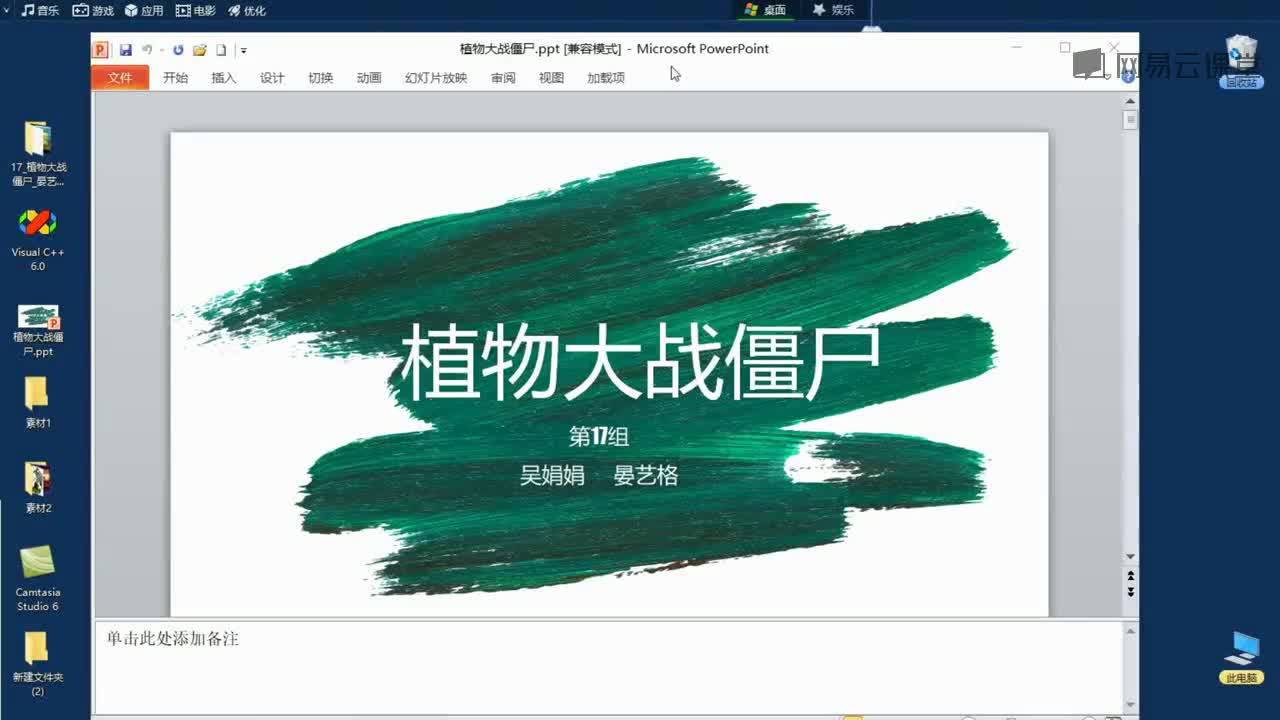Screen dimensions: 1280x720
Task: Select the 新建文件夹 (2) desktop folder
Action: pyautogui.click(x=38, y=664)
